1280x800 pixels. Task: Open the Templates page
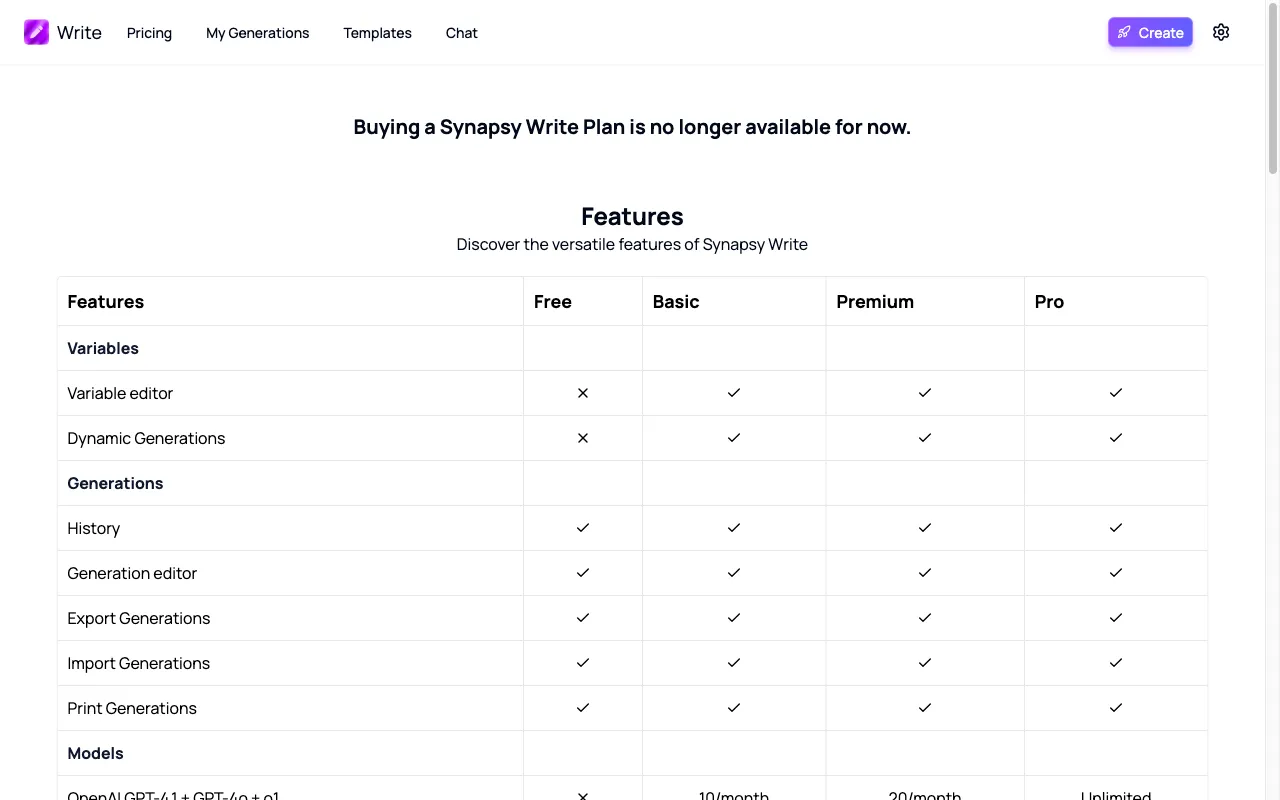coord(377,33)
